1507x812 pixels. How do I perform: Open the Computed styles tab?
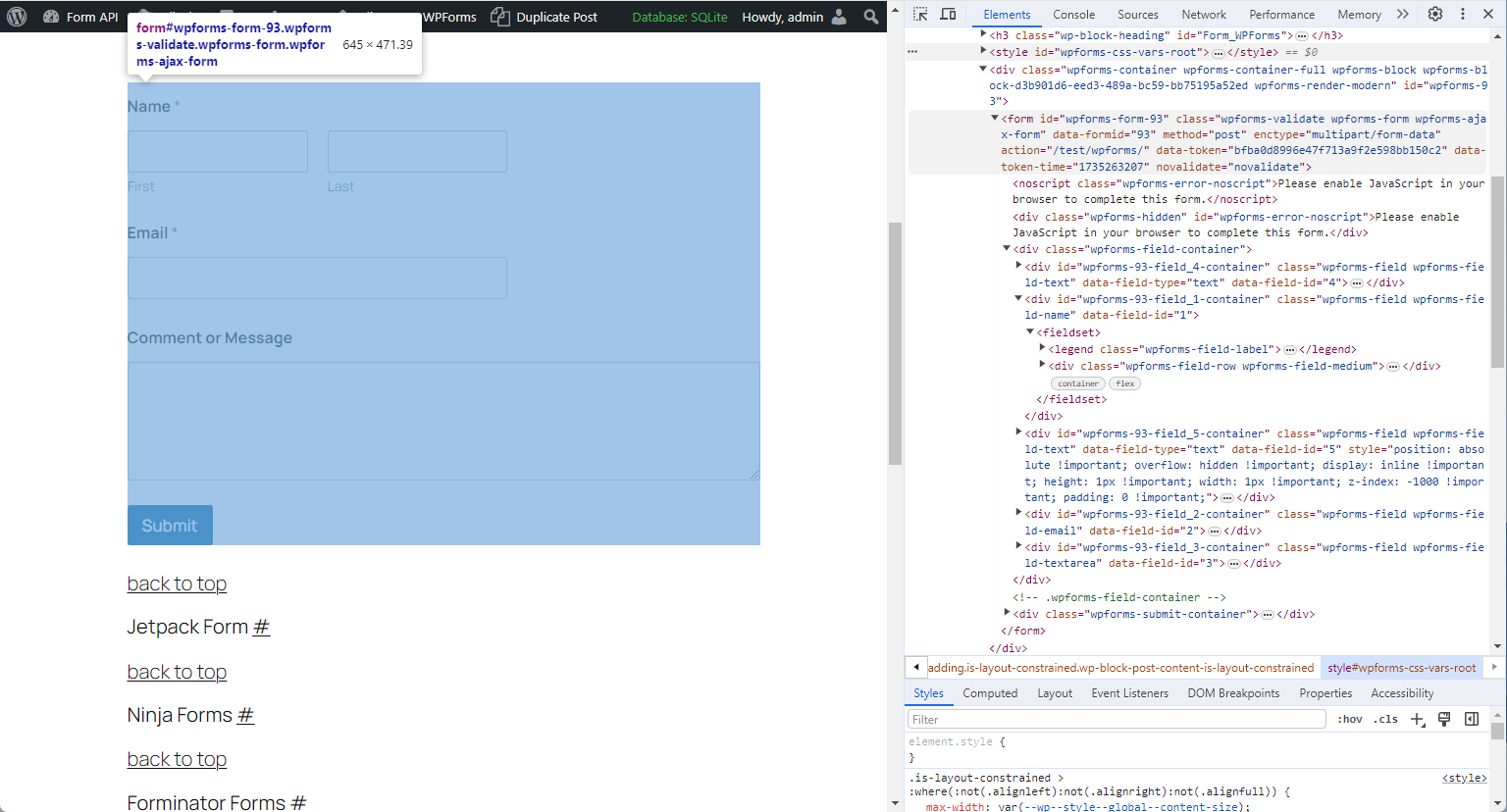point(990,693)
